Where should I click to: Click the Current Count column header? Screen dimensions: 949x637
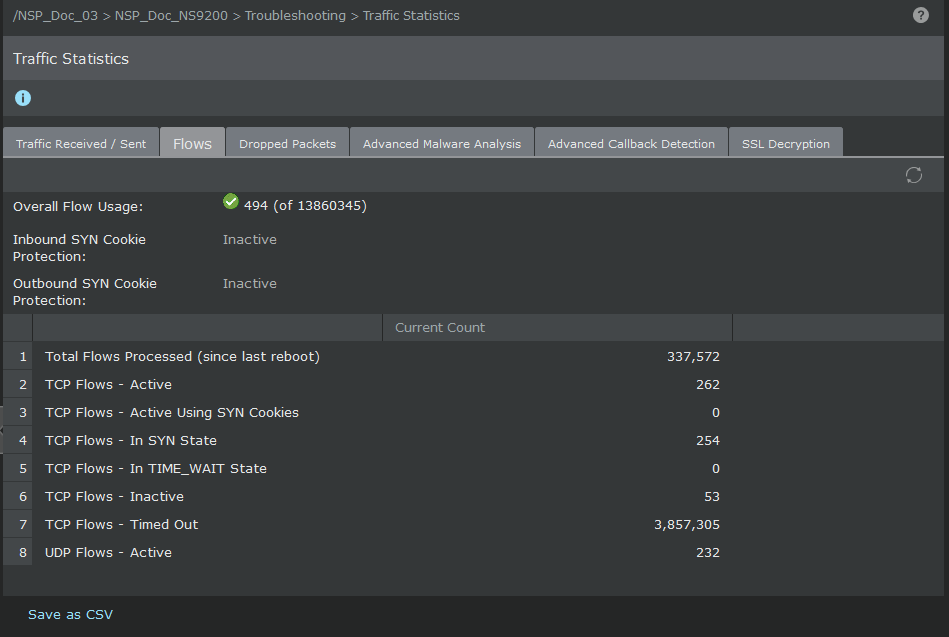point(557,328)
